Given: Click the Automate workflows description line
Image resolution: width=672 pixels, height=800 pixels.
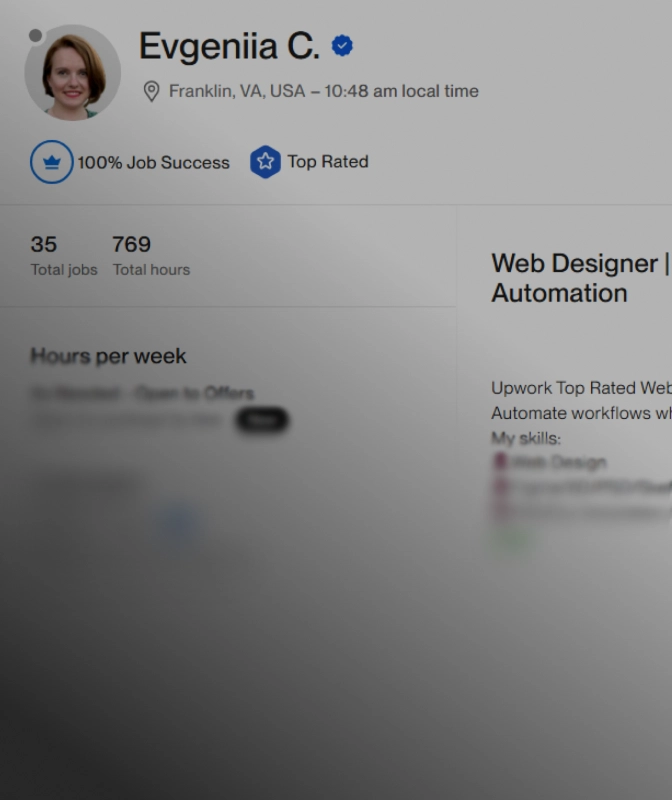Looking at the screenshot, I should click(580, 413).
